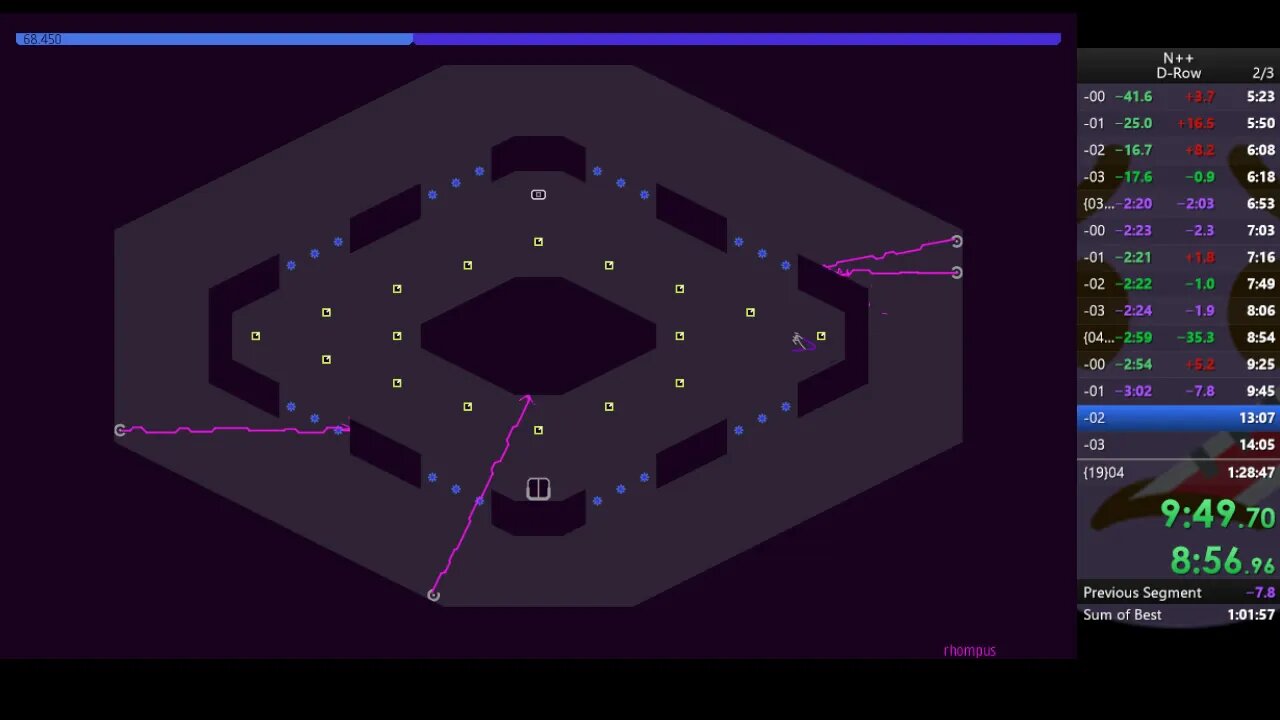Click the exit door icon
The height and width of the screenshot is (720, 1280).
pos(538,489)
